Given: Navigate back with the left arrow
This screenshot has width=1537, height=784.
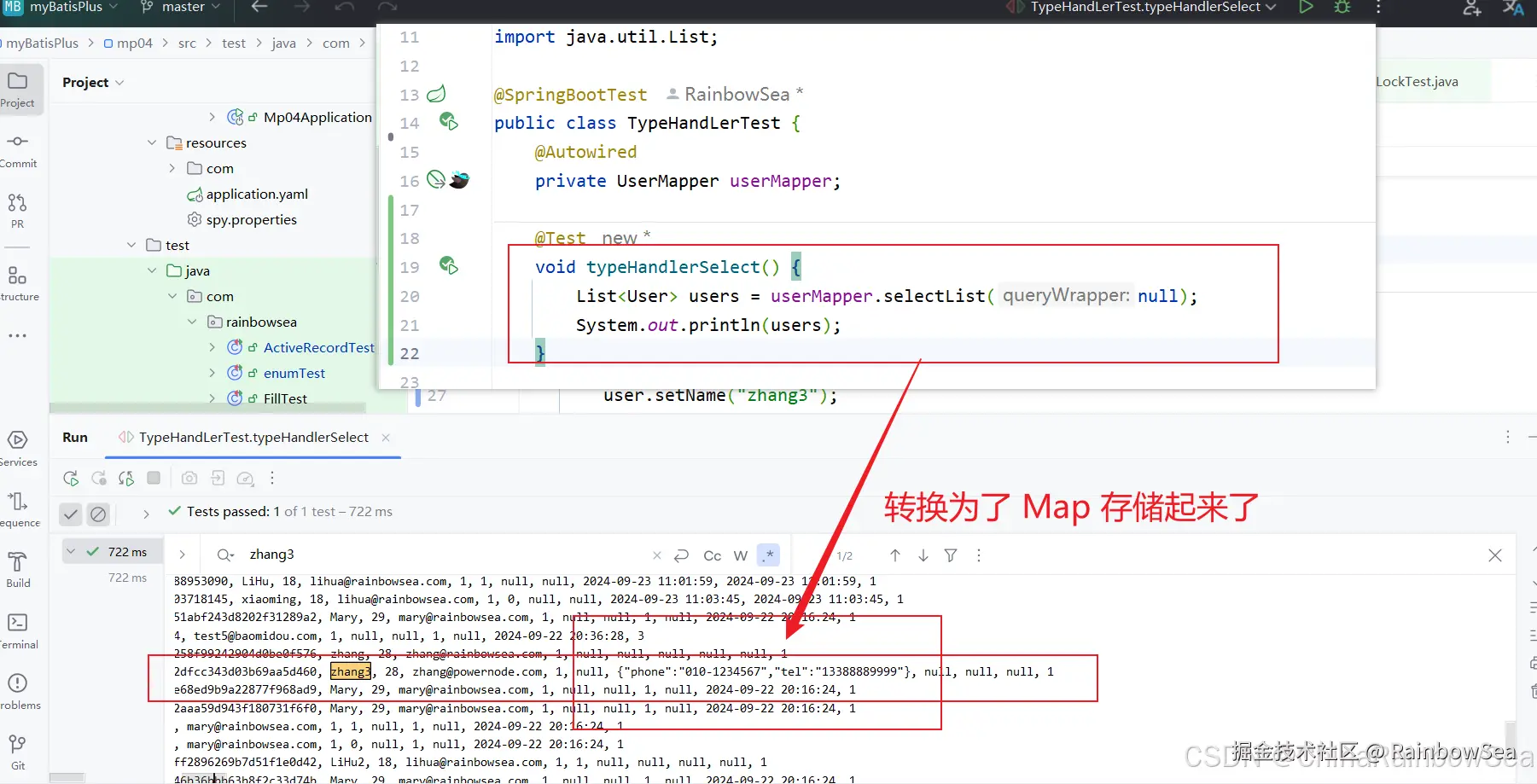Looking at the screenshot, I should pyautogui.click(x=259, y=7).
